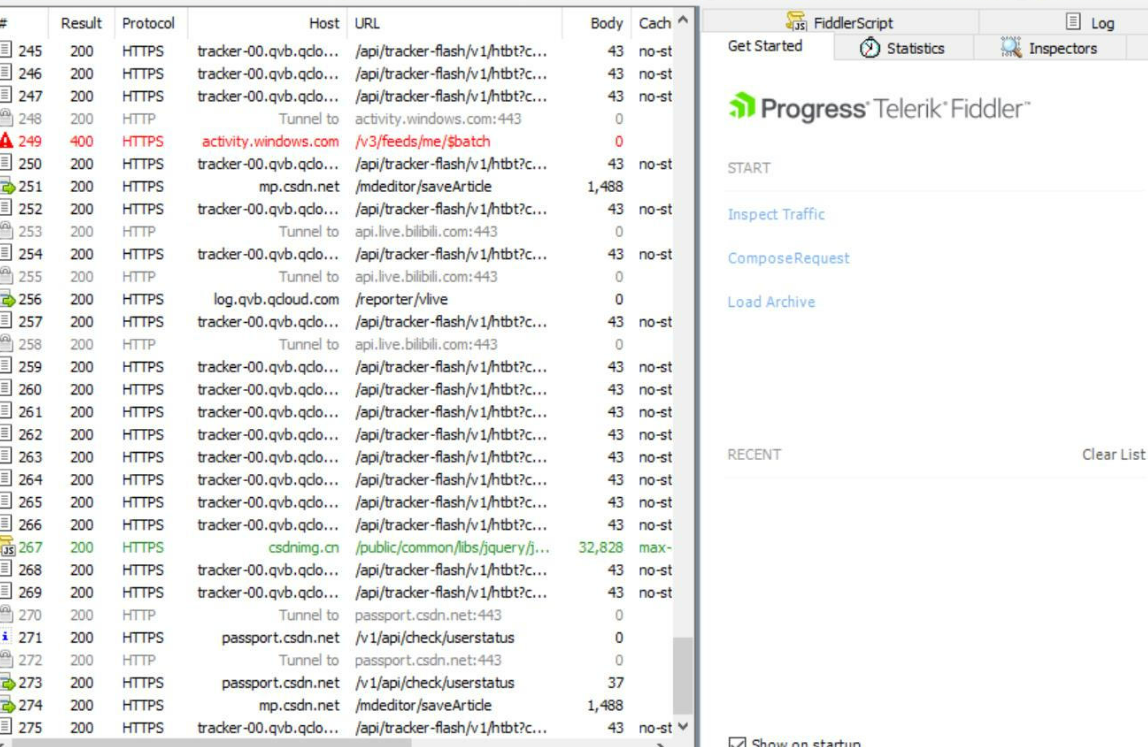This screenshot has width=1148, height=747.
Task: Click the Inspect Traffic link
Action: [x=776, y=215]
